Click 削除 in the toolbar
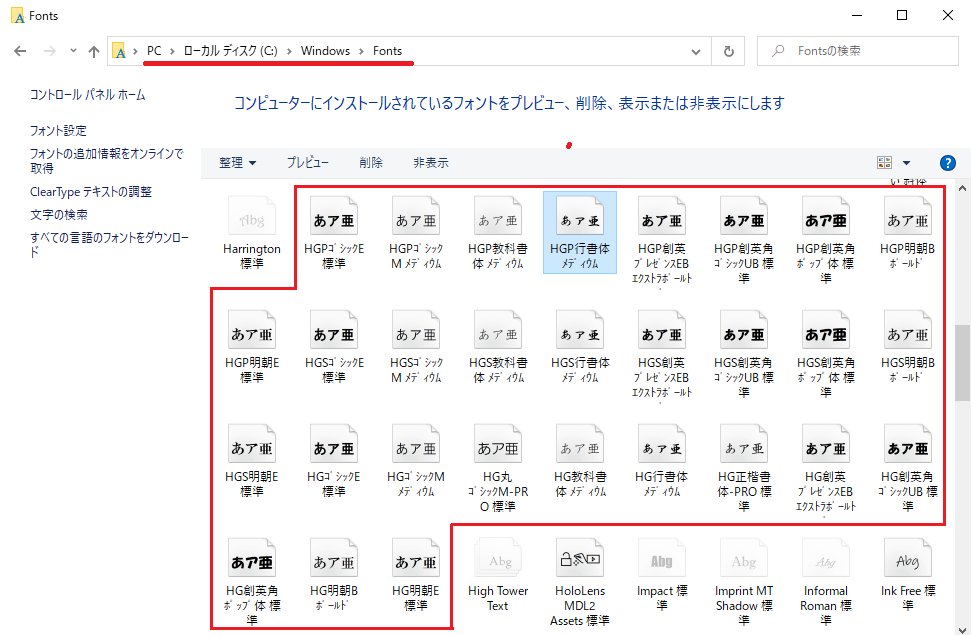The image size is (972, 635). coord(371,162)
